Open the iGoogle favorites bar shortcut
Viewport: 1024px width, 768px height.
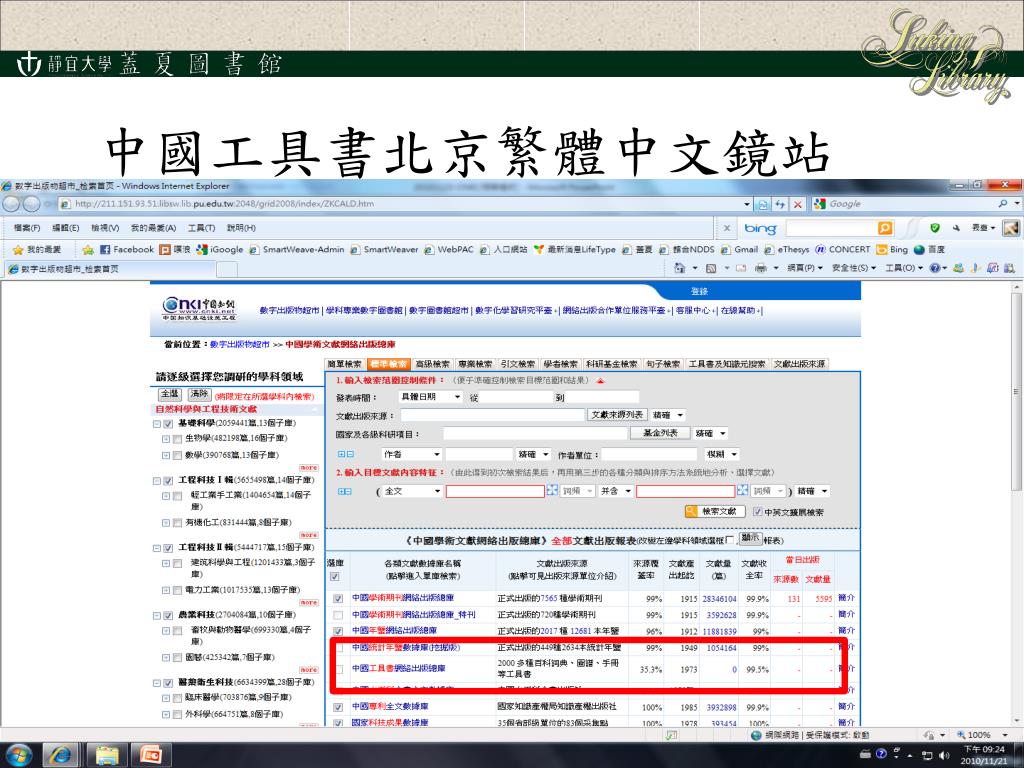pyautogui.click(x=220, y=249)
